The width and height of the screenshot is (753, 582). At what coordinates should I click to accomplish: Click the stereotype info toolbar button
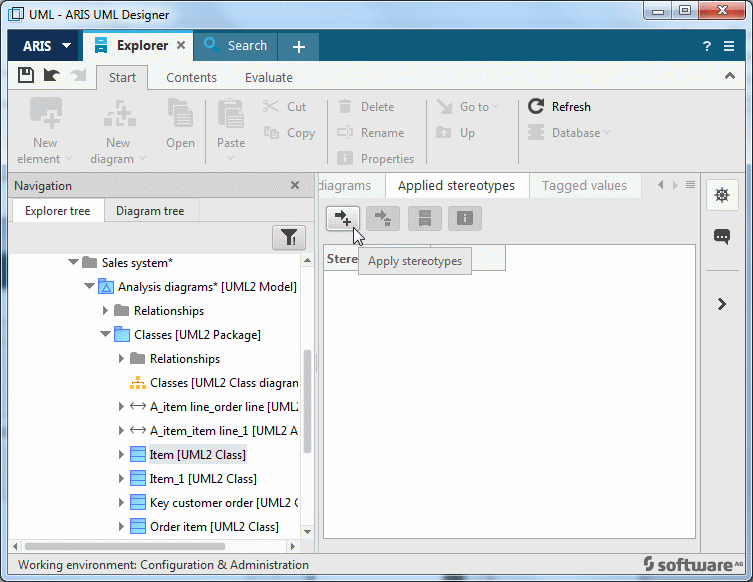465,218
